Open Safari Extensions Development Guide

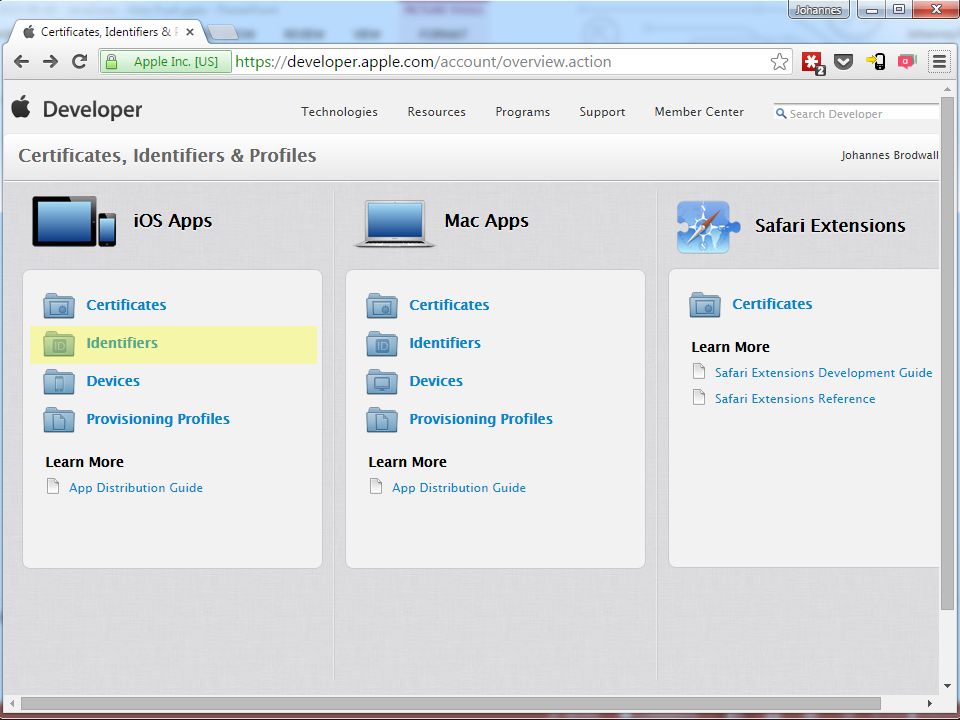click(823, 372)
